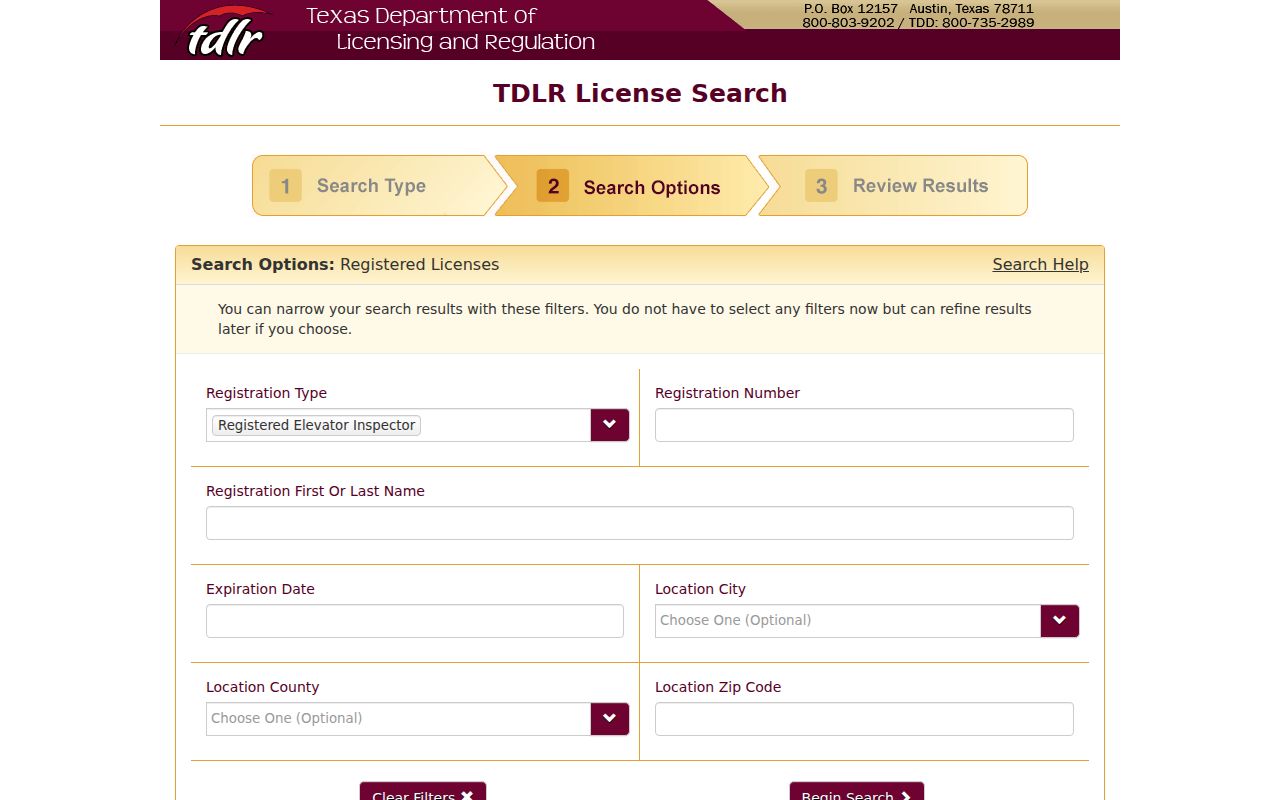Screen dimensions: 1280x800
Task: Click the phone number 800-803-9202 text
Action: point(848,22)
